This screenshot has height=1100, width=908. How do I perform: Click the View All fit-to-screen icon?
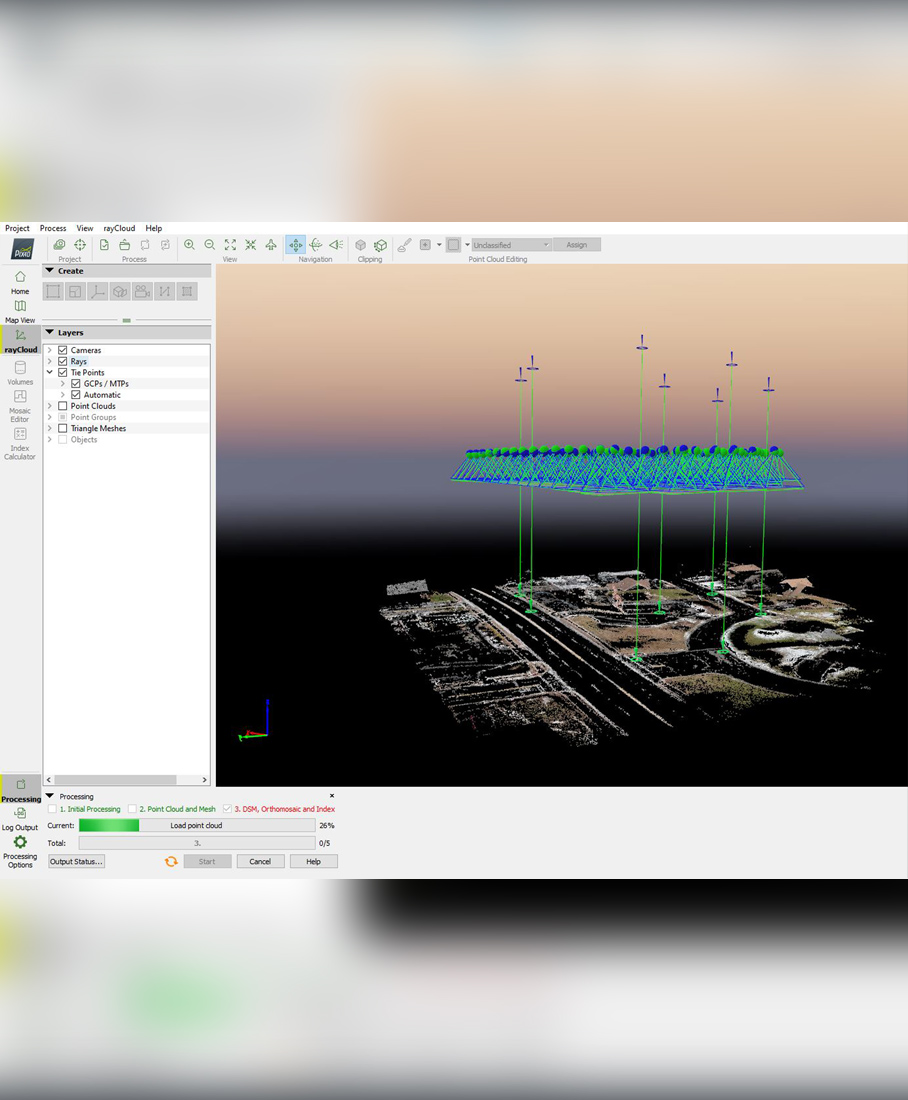(230, 245)
